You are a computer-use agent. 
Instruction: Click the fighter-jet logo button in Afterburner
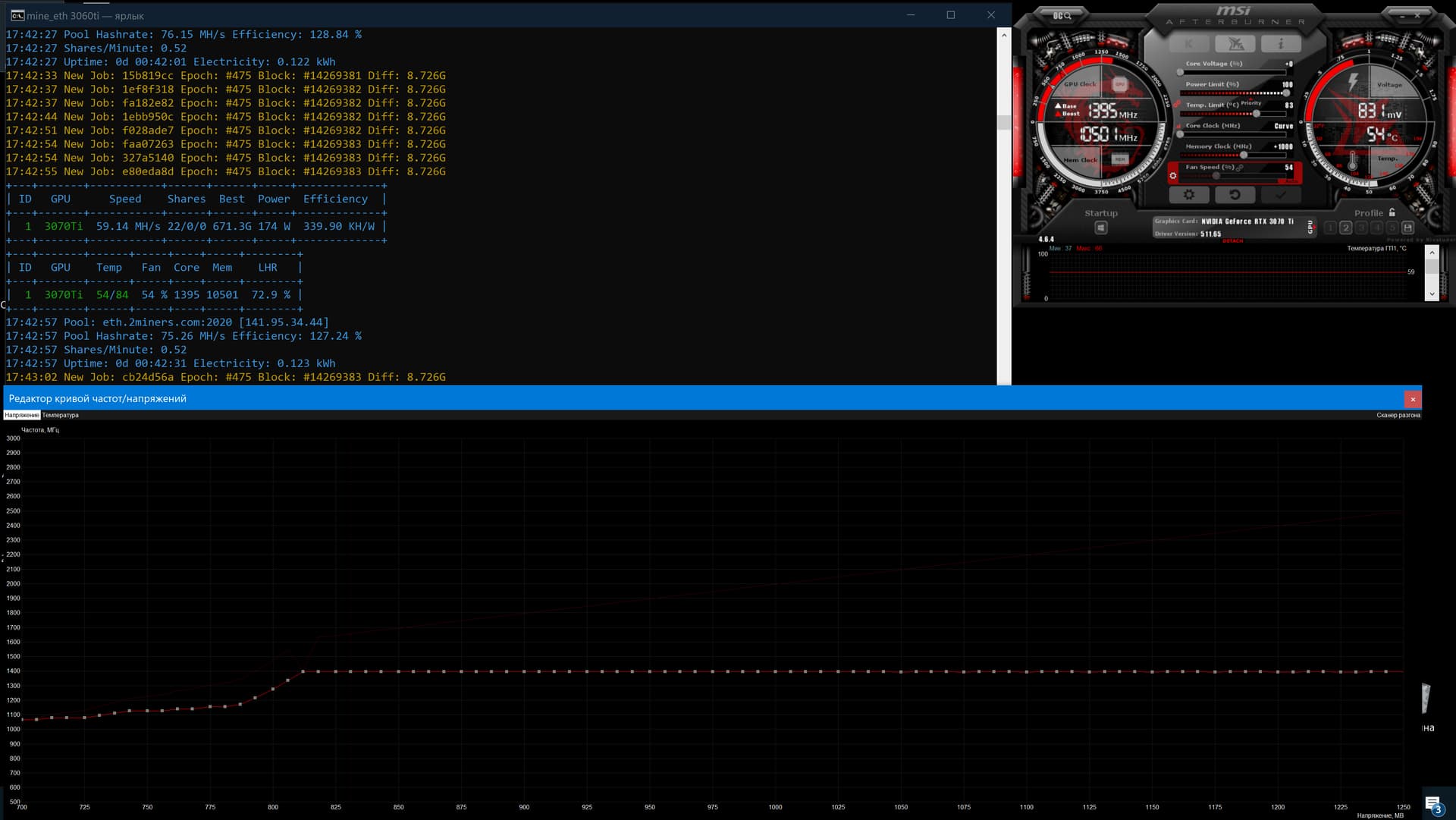pos(1235,43)
